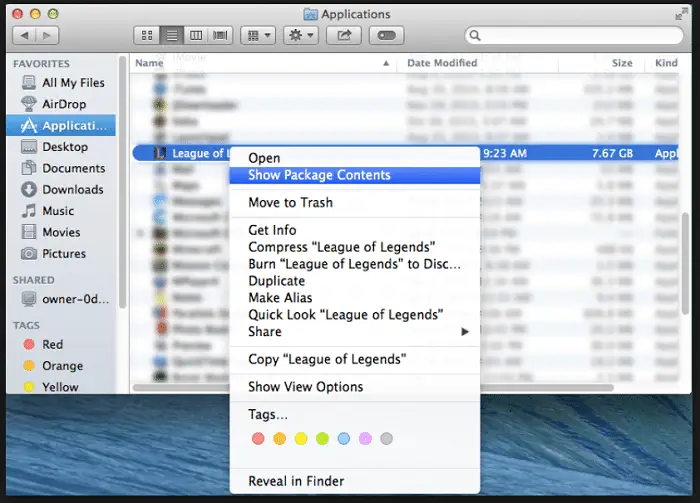Click the fullscreen arrows icon
This screenshot has width=700, height=503.
click(681, 14)
